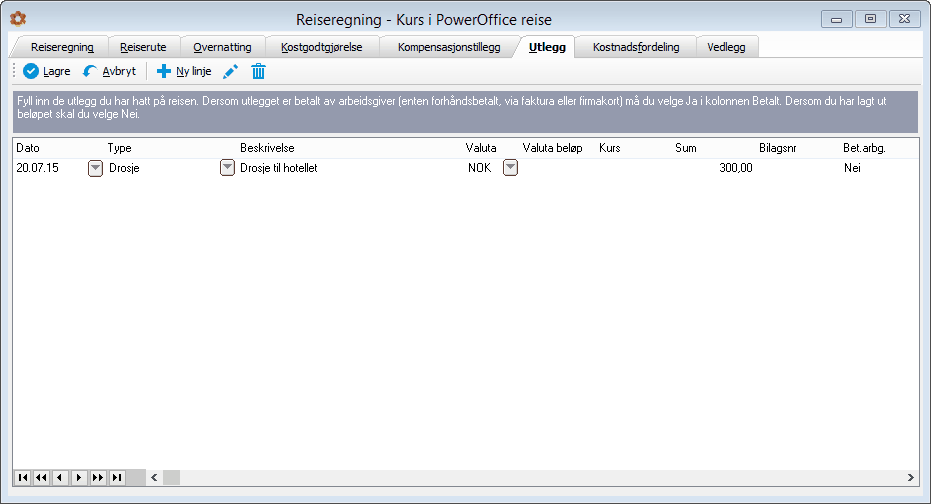Open the Kostnadsfordeling tab

636,47
